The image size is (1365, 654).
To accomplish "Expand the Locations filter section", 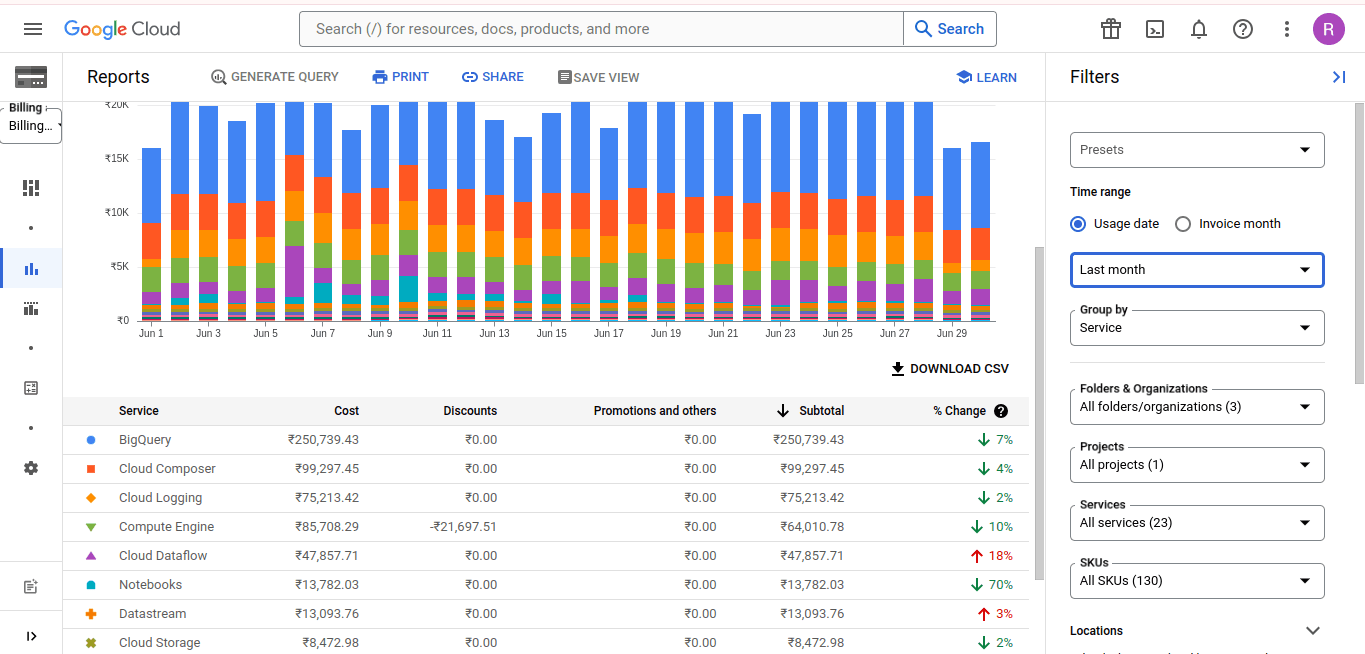I will click(x=1313, y=631).
